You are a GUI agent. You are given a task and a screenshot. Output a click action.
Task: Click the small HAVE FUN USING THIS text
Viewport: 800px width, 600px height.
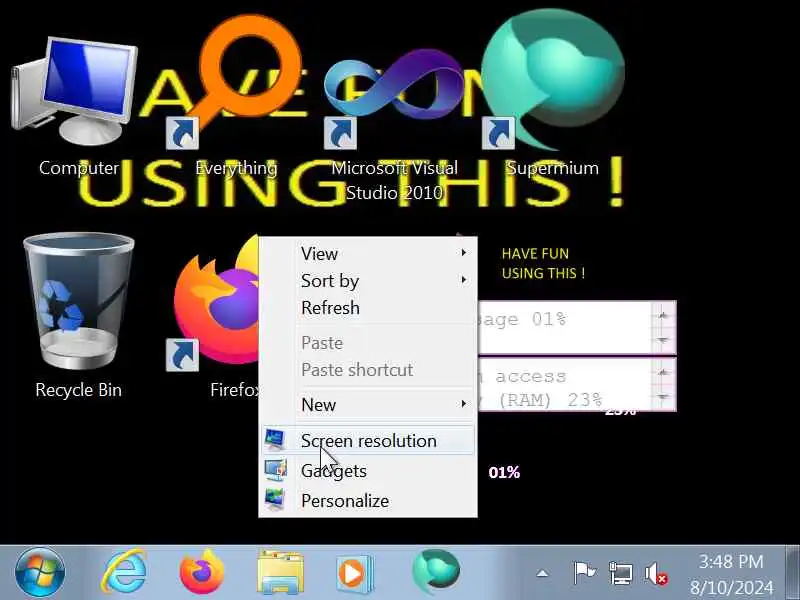click(543, 263)
